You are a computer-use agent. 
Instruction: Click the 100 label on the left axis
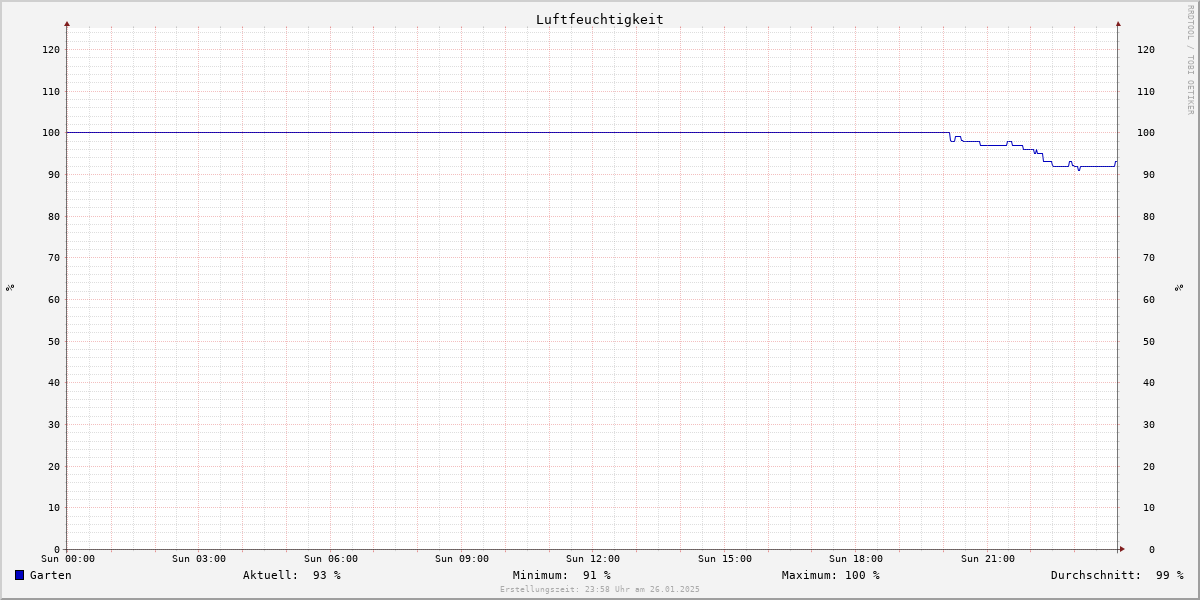tap(51, 133)
